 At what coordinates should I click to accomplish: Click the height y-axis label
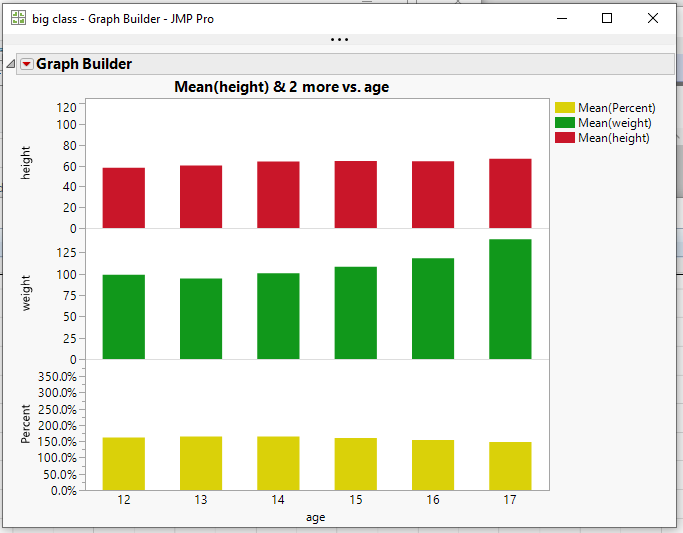[26, 162]
